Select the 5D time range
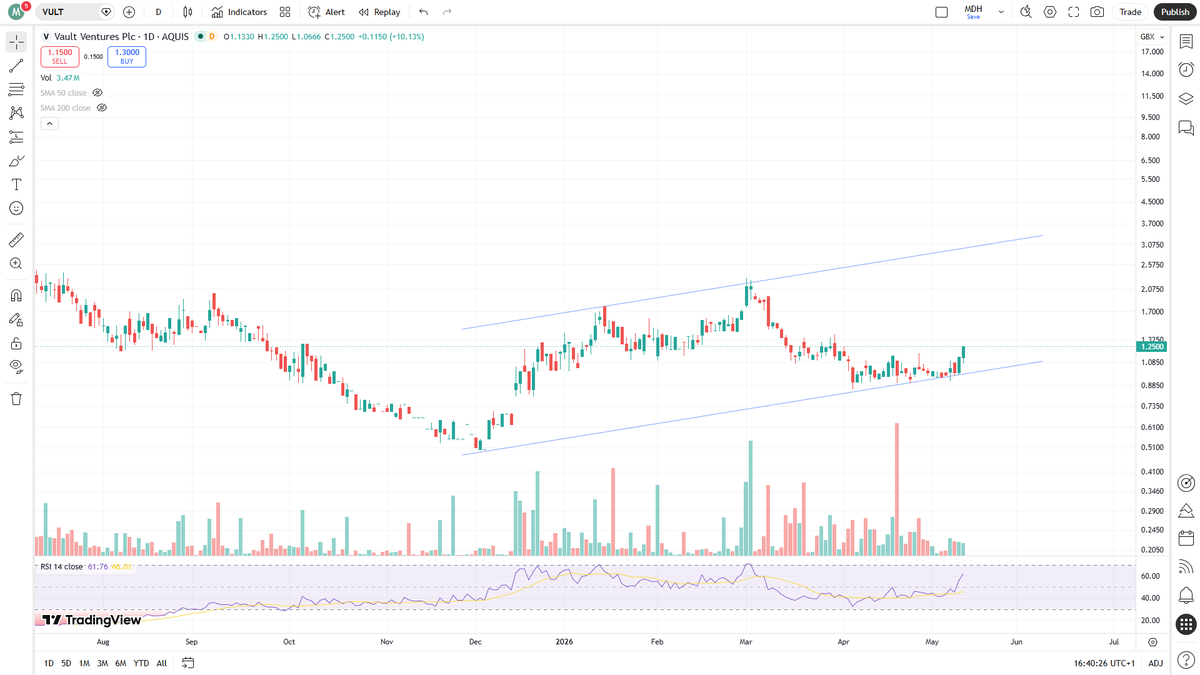 click(x=66, y=663)
